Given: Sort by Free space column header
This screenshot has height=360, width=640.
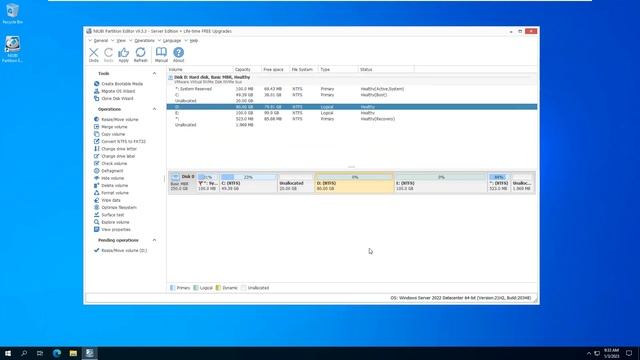Looking at the screenshot, I should coord(276,70).
